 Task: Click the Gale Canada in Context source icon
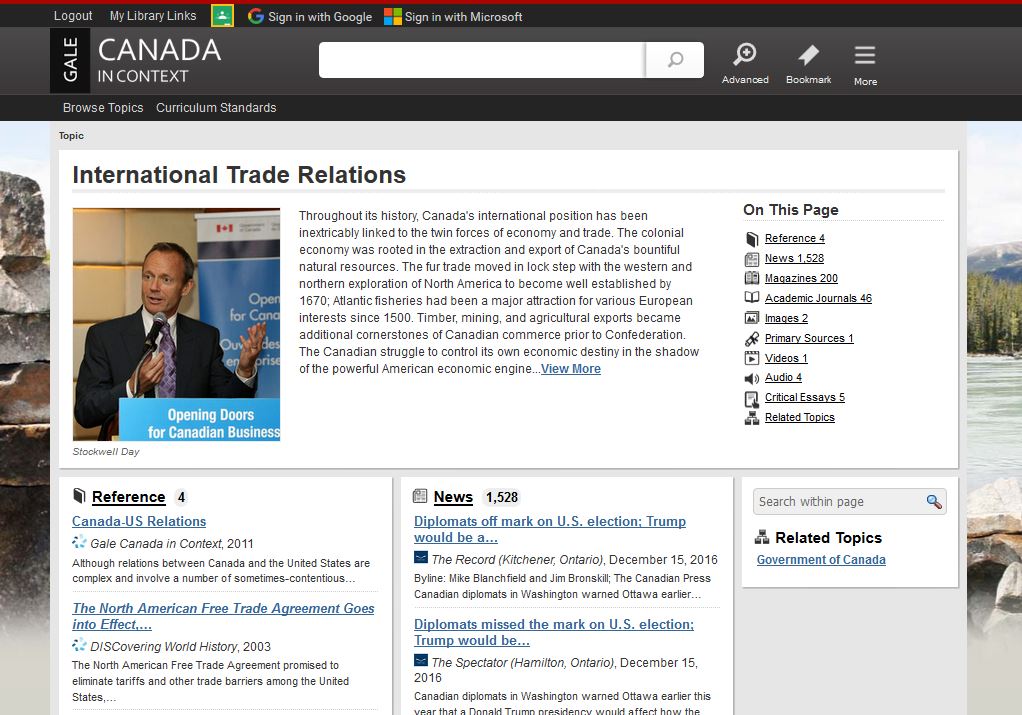pyautogui.click(x=80, y=542)
